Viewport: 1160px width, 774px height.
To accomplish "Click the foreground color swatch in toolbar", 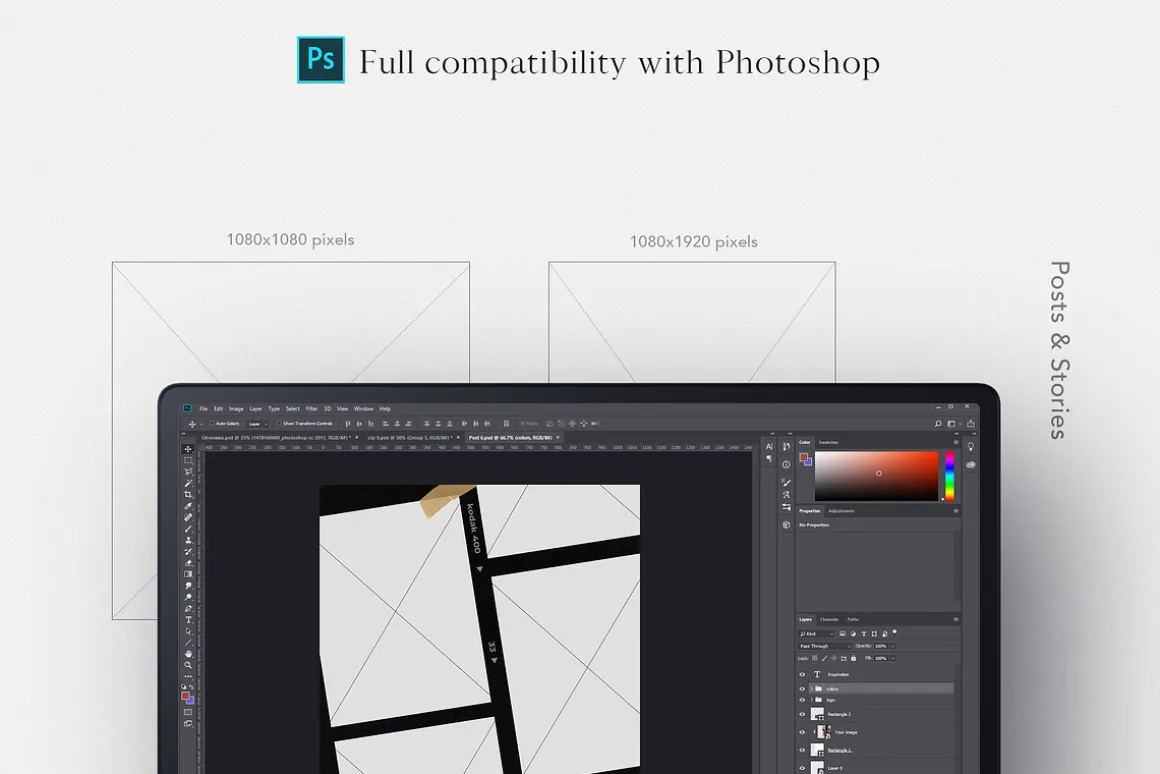I will tap(186, 696).
